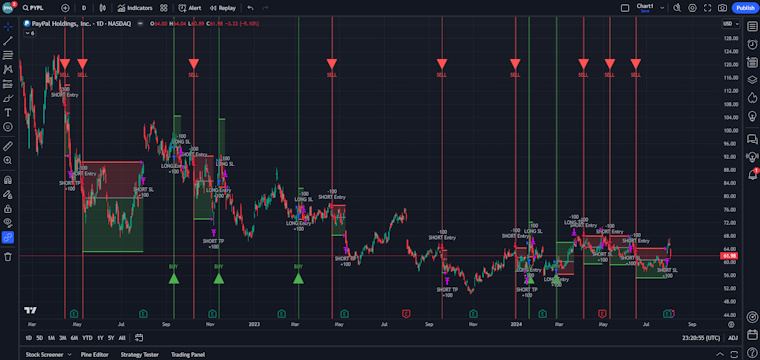Viewport: 760px width, 360px height.
Task: Open the USD currency dropdown
Action: 731,23
